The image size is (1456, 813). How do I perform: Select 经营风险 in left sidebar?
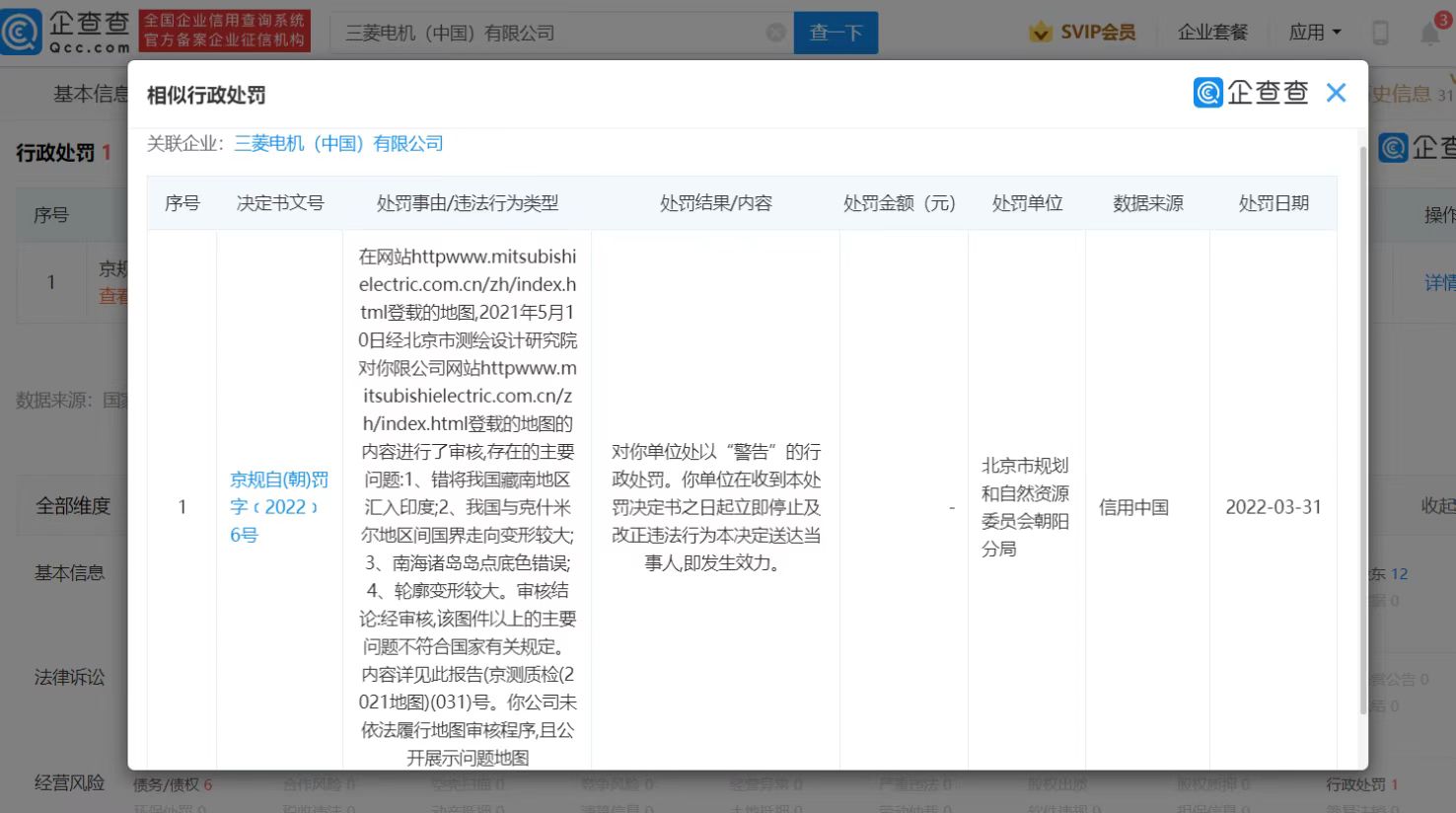[69, 783]
